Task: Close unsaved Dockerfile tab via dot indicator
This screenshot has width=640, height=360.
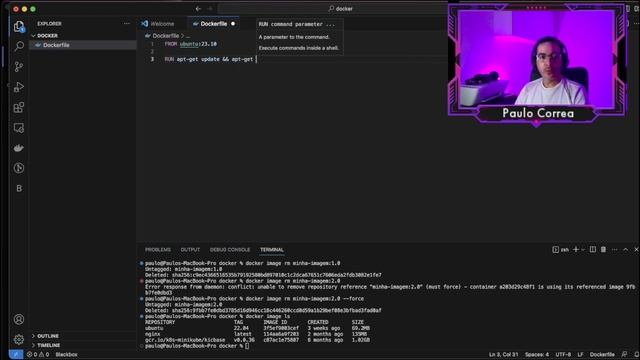Action: (233, 24)
